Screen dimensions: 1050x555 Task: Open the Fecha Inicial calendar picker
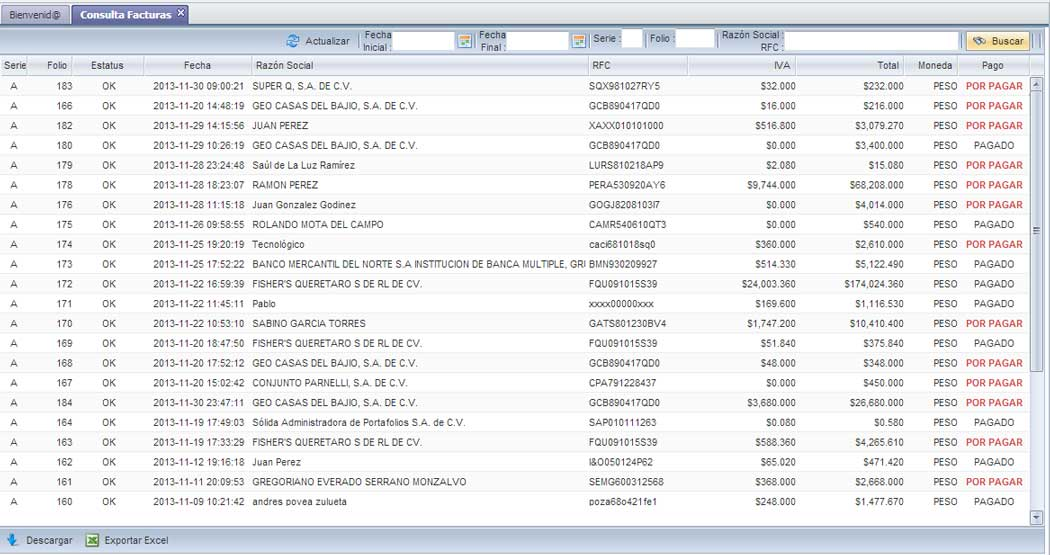click(464, 41)
